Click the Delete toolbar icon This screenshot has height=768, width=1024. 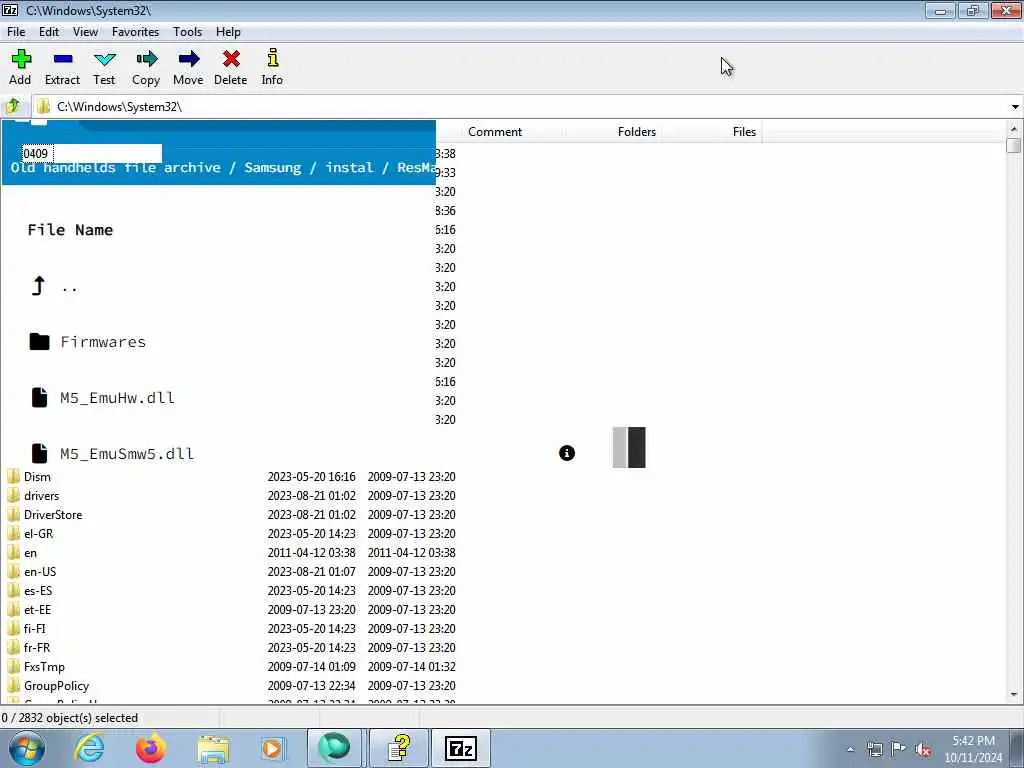click(231, 59)
